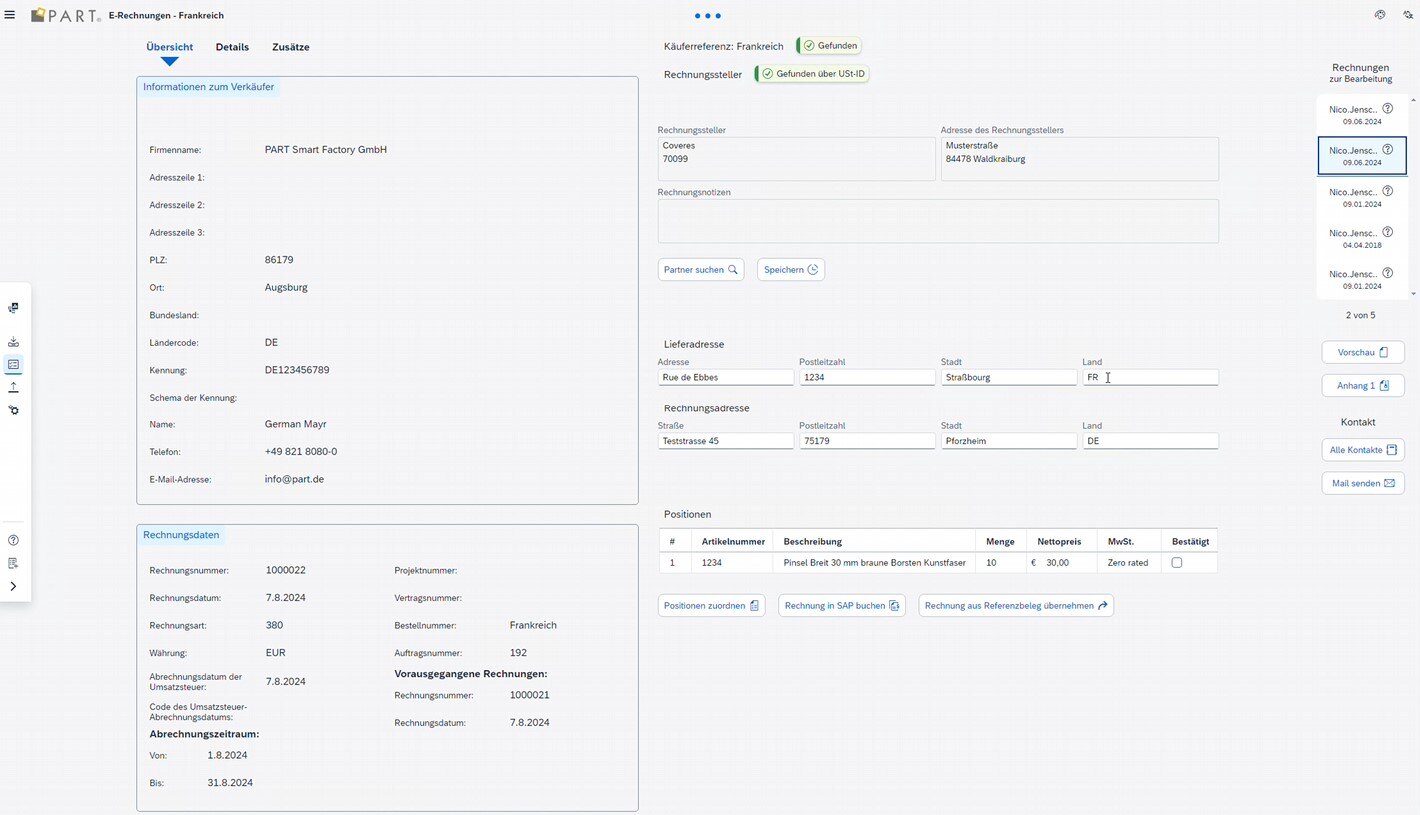Edit Rechnungsadresse Straße field Teststrasse 45
The width and height of the screenshot is (1420, 815).
click(x=726, y=441)
